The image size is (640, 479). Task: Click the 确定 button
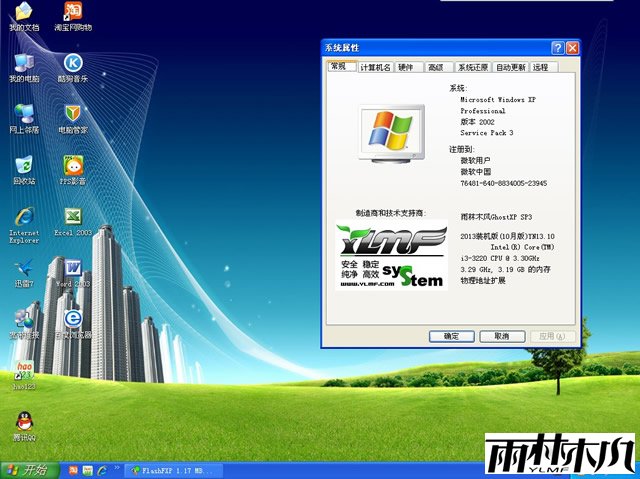click(451, 337)
